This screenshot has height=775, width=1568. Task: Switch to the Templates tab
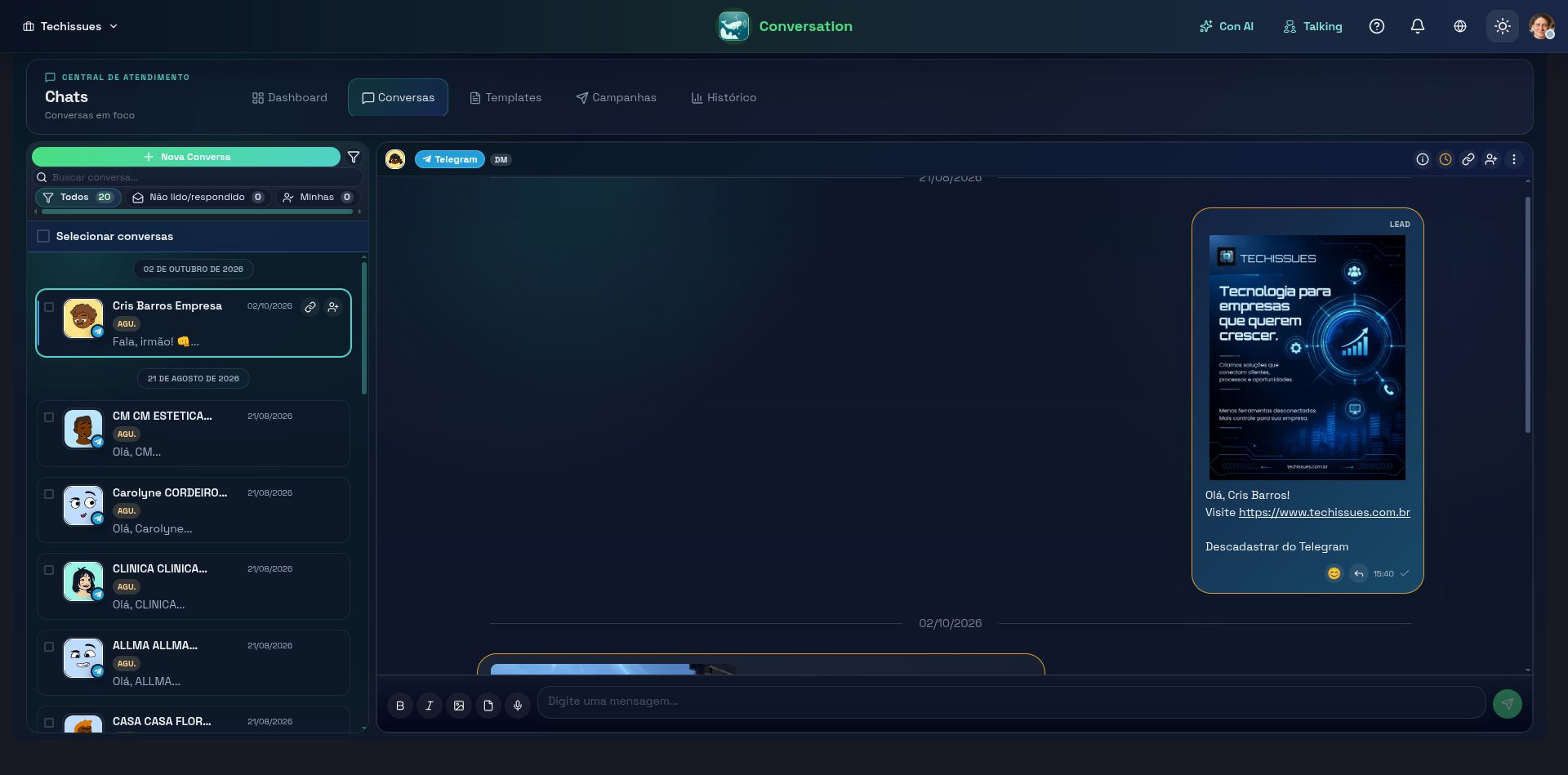point(506,97)
